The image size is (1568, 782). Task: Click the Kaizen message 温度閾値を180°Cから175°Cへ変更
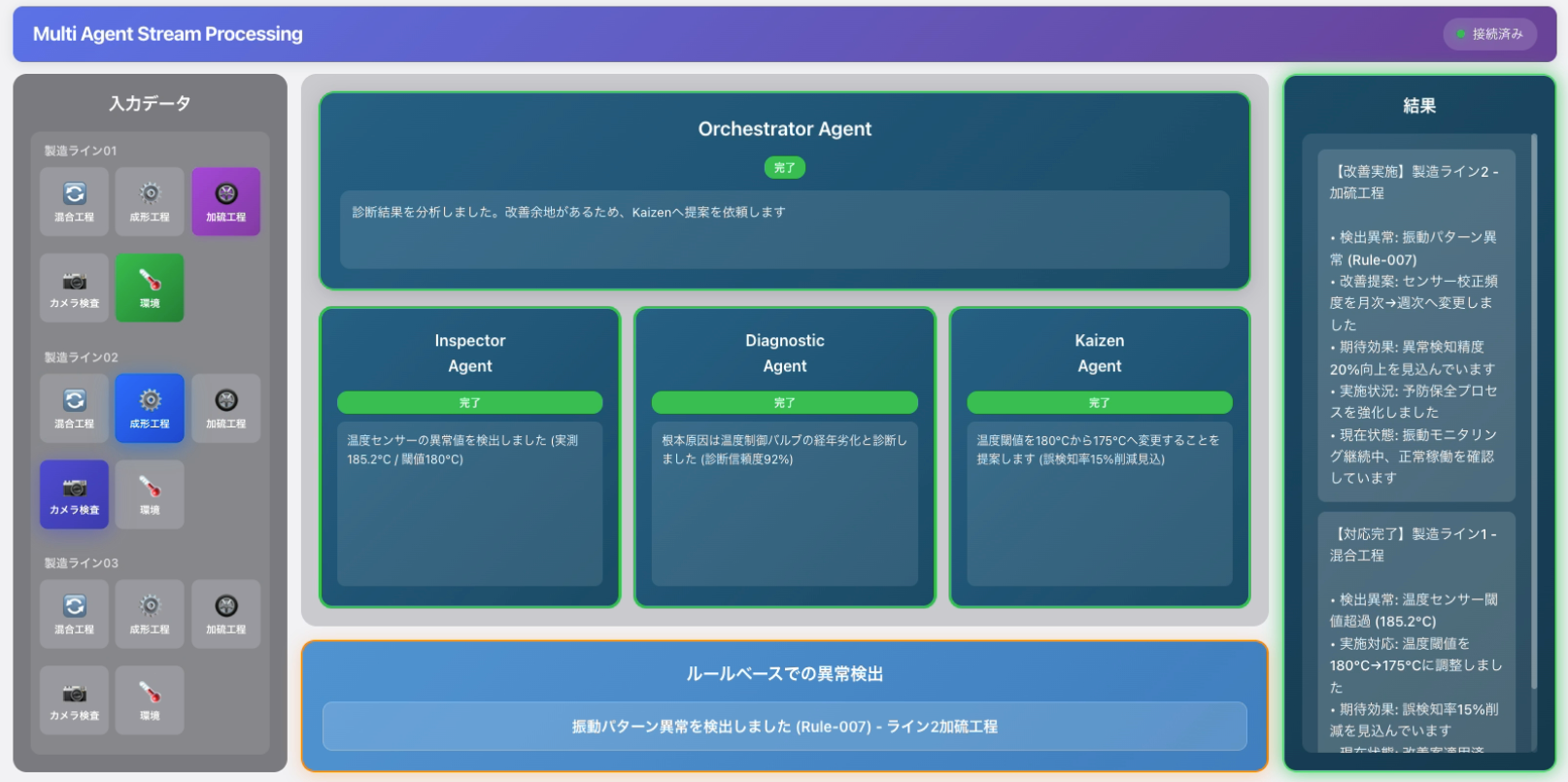pos(1099,450)
